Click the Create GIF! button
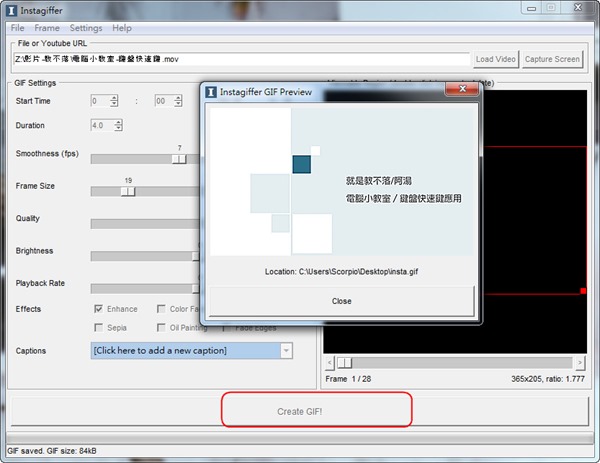 point(300,411)
